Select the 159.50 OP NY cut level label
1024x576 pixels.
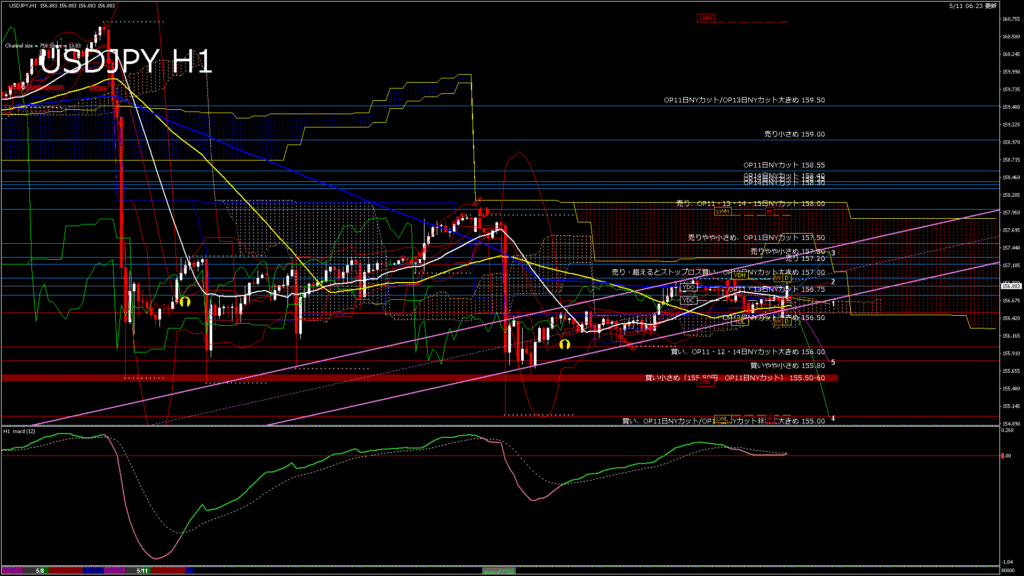tap(744, 100)
